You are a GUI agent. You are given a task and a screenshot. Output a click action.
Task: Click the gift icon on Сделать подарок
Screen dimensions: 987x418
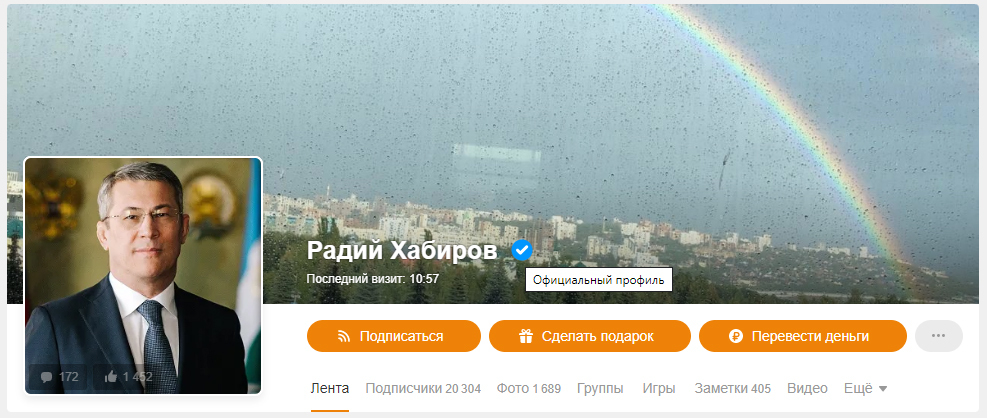pos(526,336)
